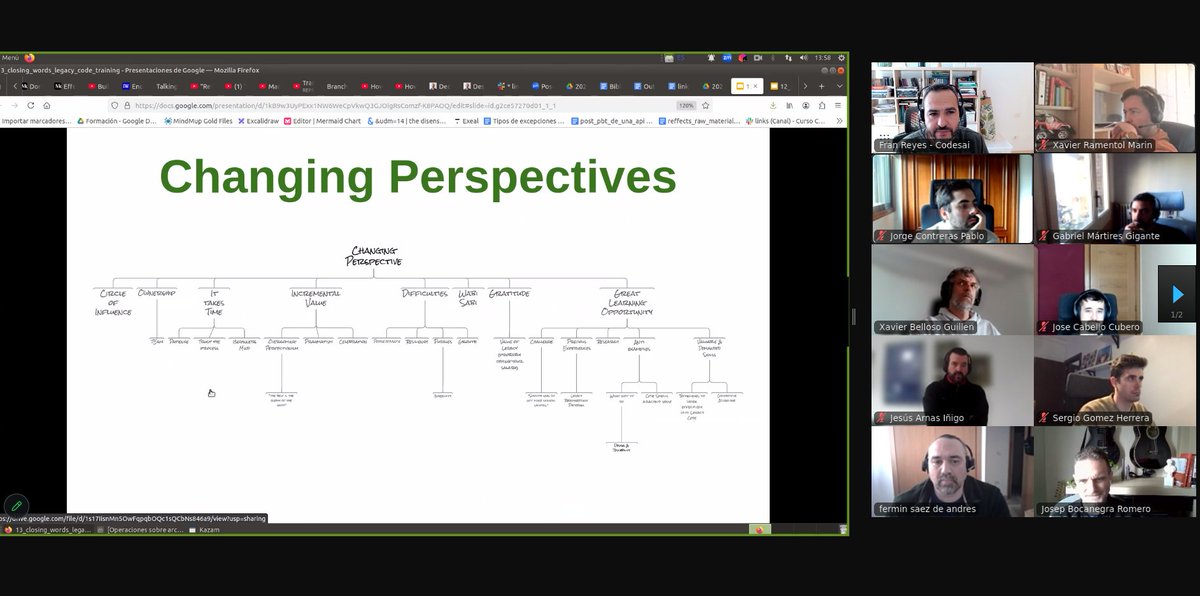Screen dimensions: 1200x596
Task: Switch to the 'Talking' browser tab
Action: [166, 86]
